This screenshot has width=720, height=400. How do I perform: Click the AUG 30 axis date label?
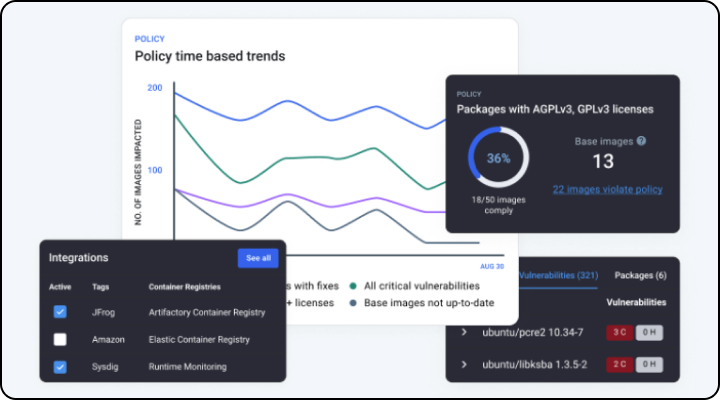[492, 266]
